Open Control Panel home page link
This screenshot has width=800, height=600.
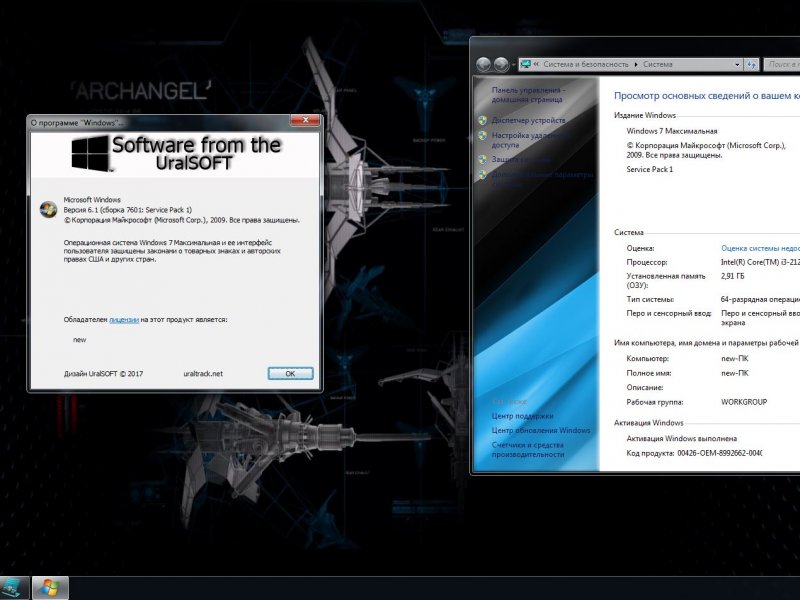point(527,95)
